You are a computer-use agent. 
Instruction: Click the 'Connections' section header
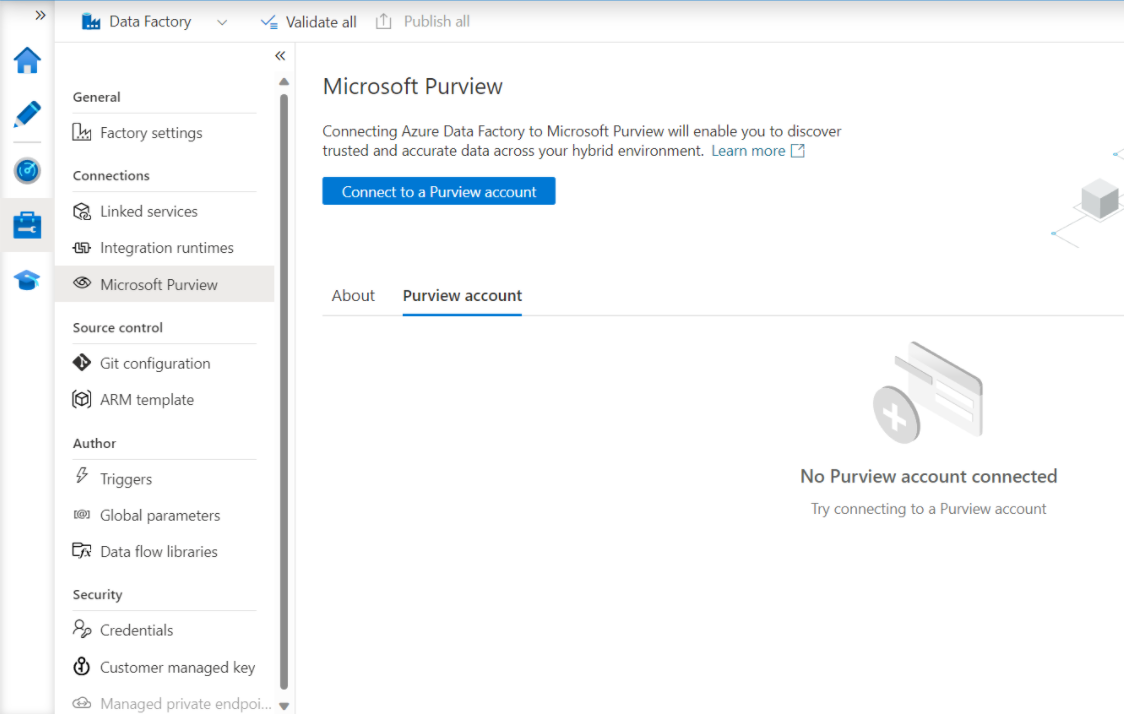point(111,176)
